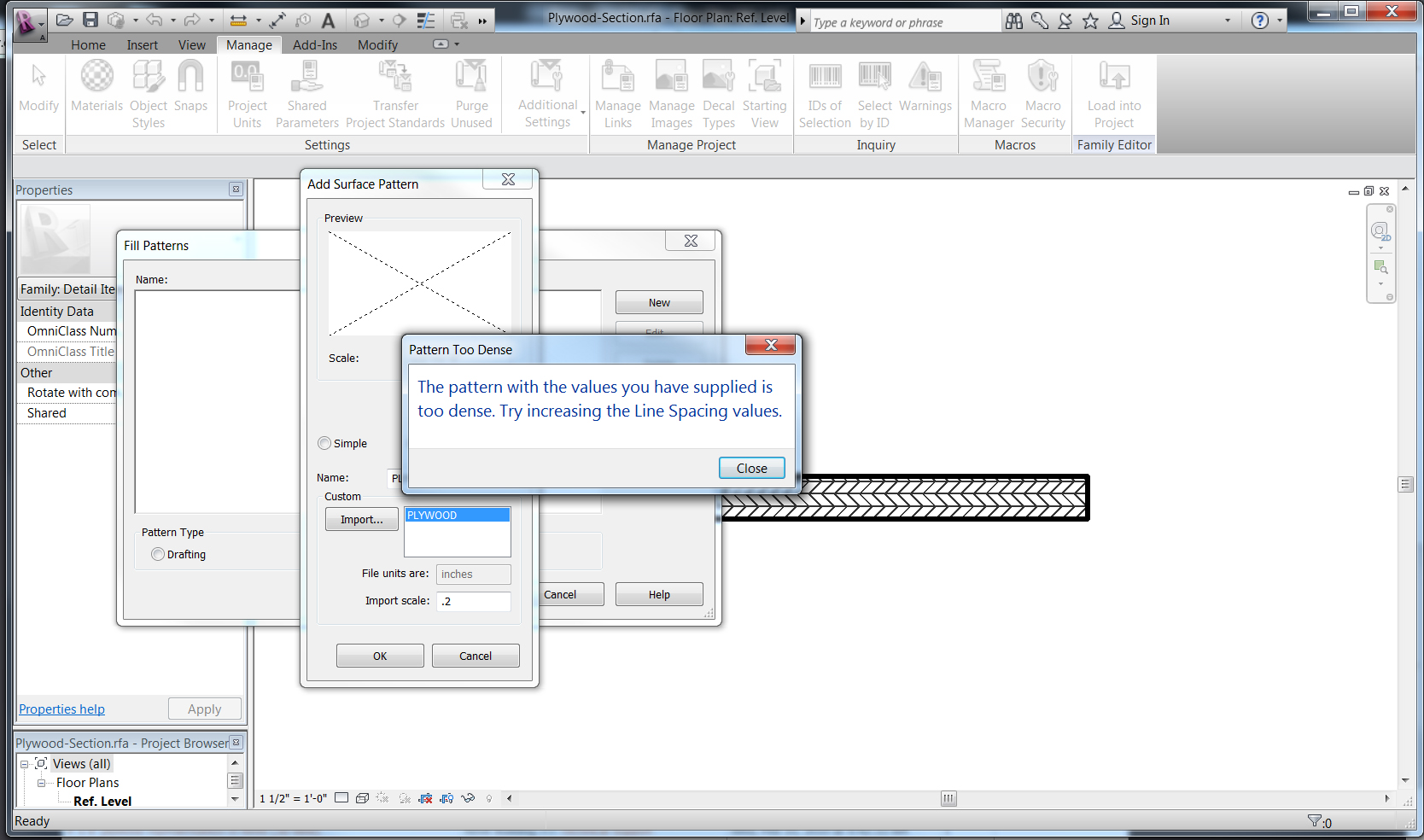The image size is (1424, 840).
Task: Open the Properties help link
Action: pyautogui.click(x=61, y=709)
